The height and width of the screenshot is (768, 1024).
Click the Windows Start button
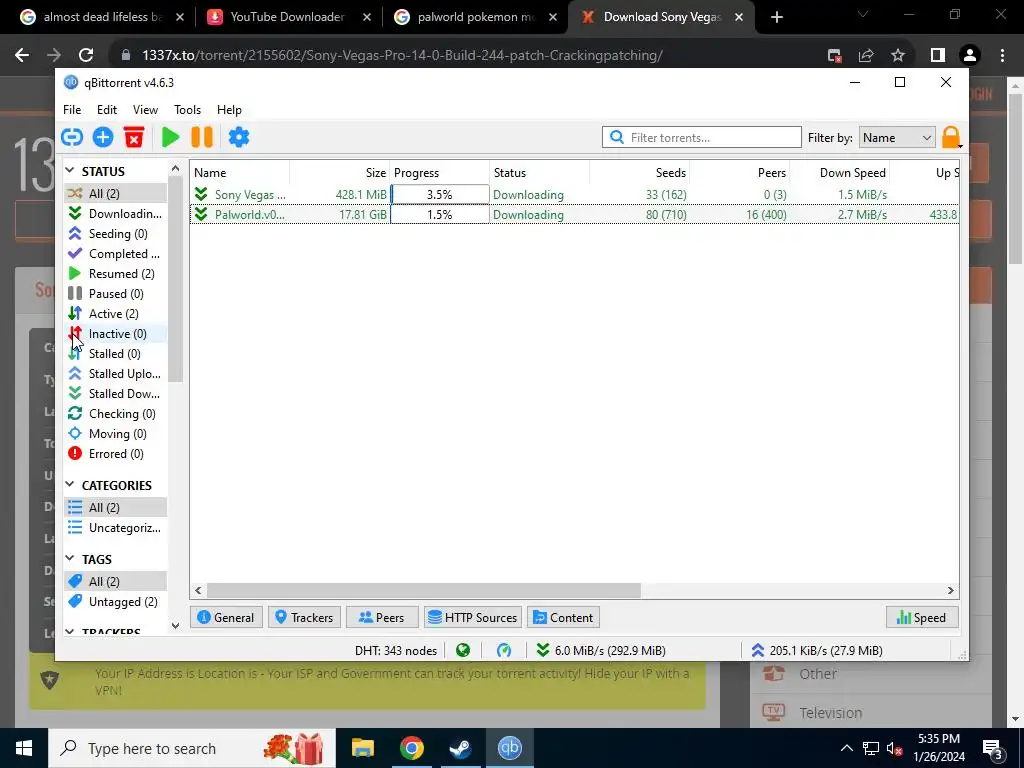coord(24,748)
